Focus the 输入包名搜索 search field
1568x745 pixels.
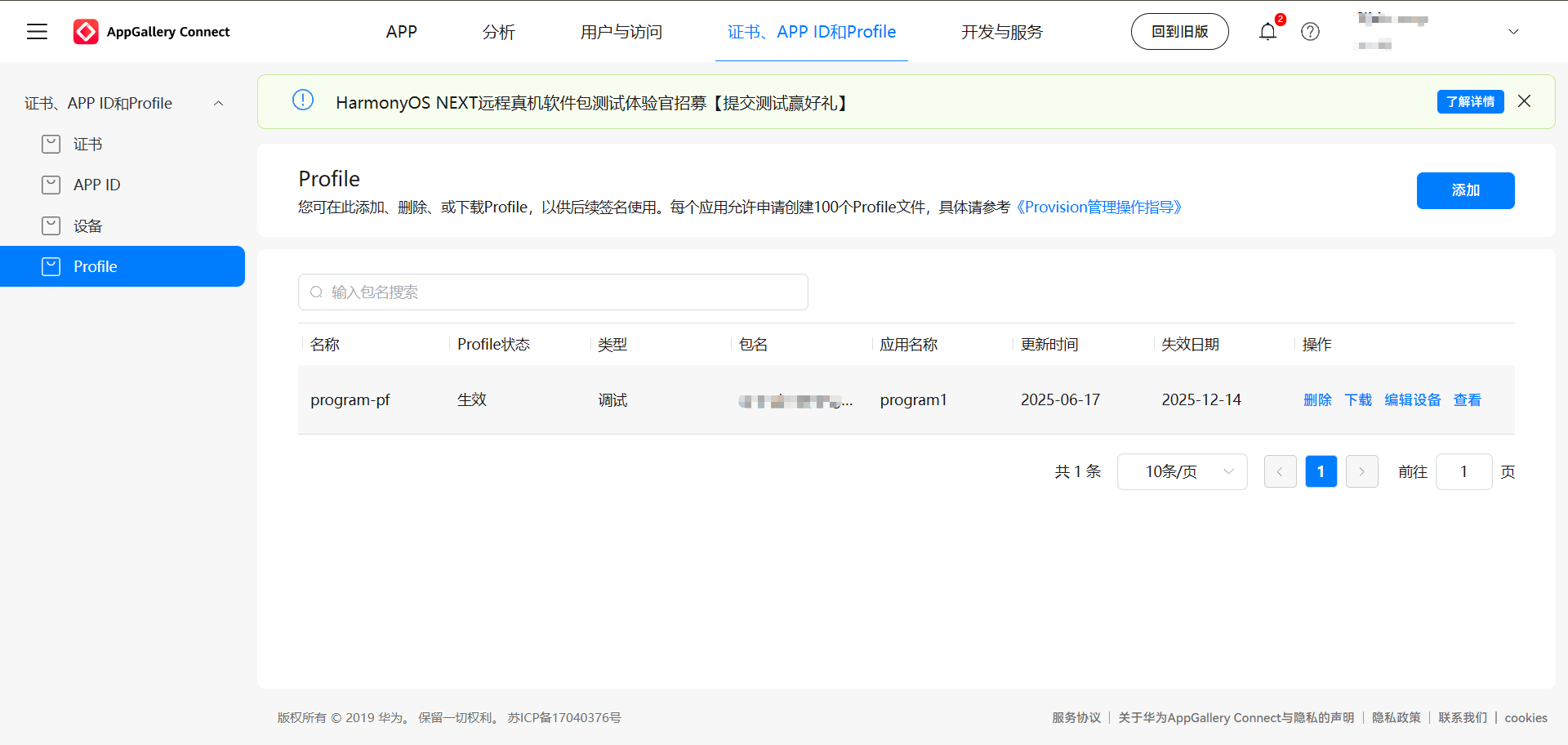(553, 292)
